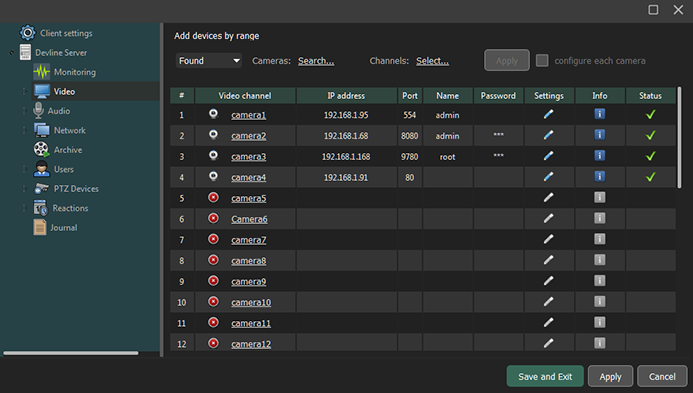Collapse the Devline Server tree node
Image resolution: width=693 pixels, height=393 pixels.
[x=12, y=53]
